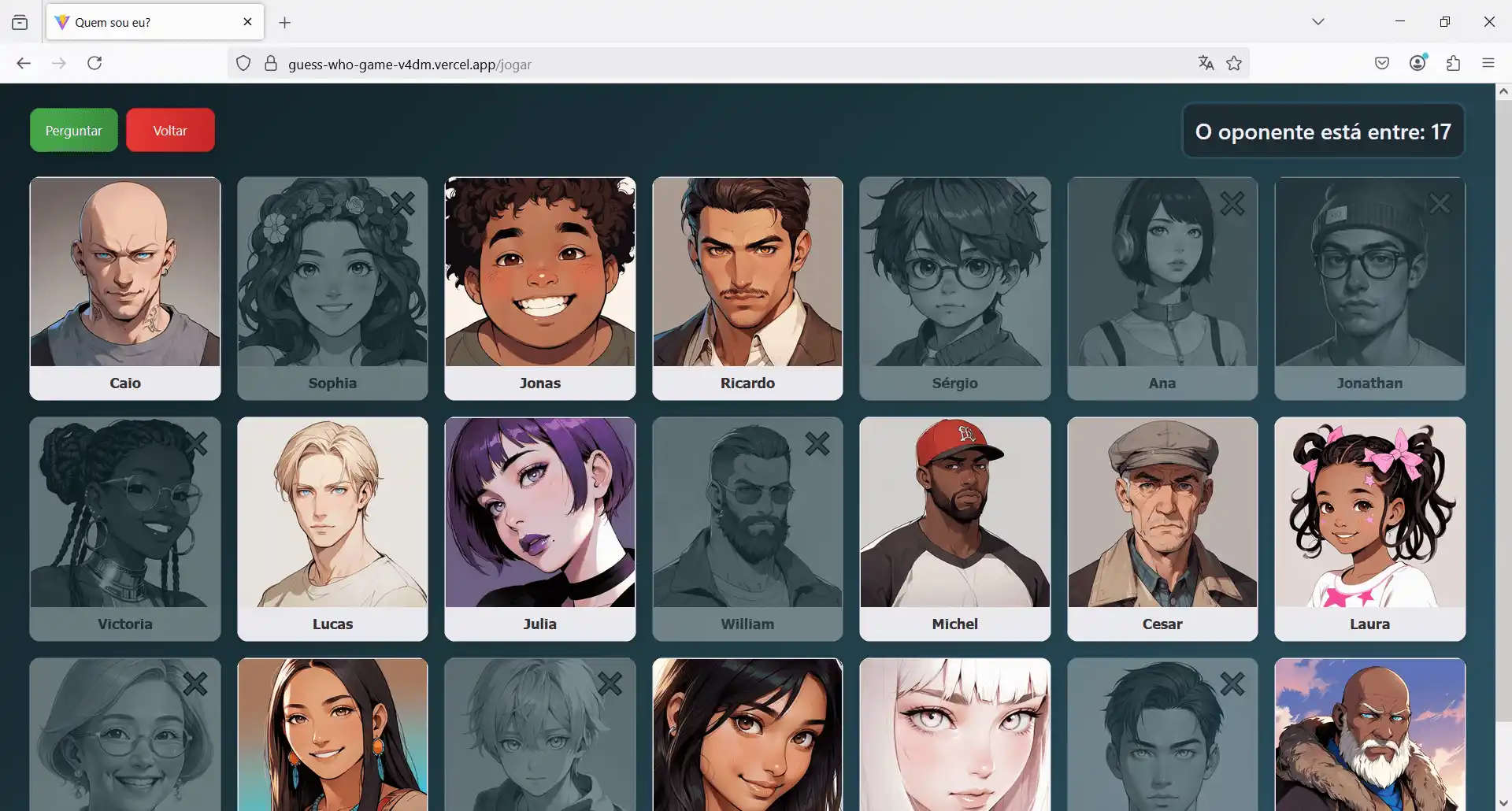Viewport: 1512px width, 811px height.
Task: Restore the eliminated Ana card
Action: pos(1162,288)
